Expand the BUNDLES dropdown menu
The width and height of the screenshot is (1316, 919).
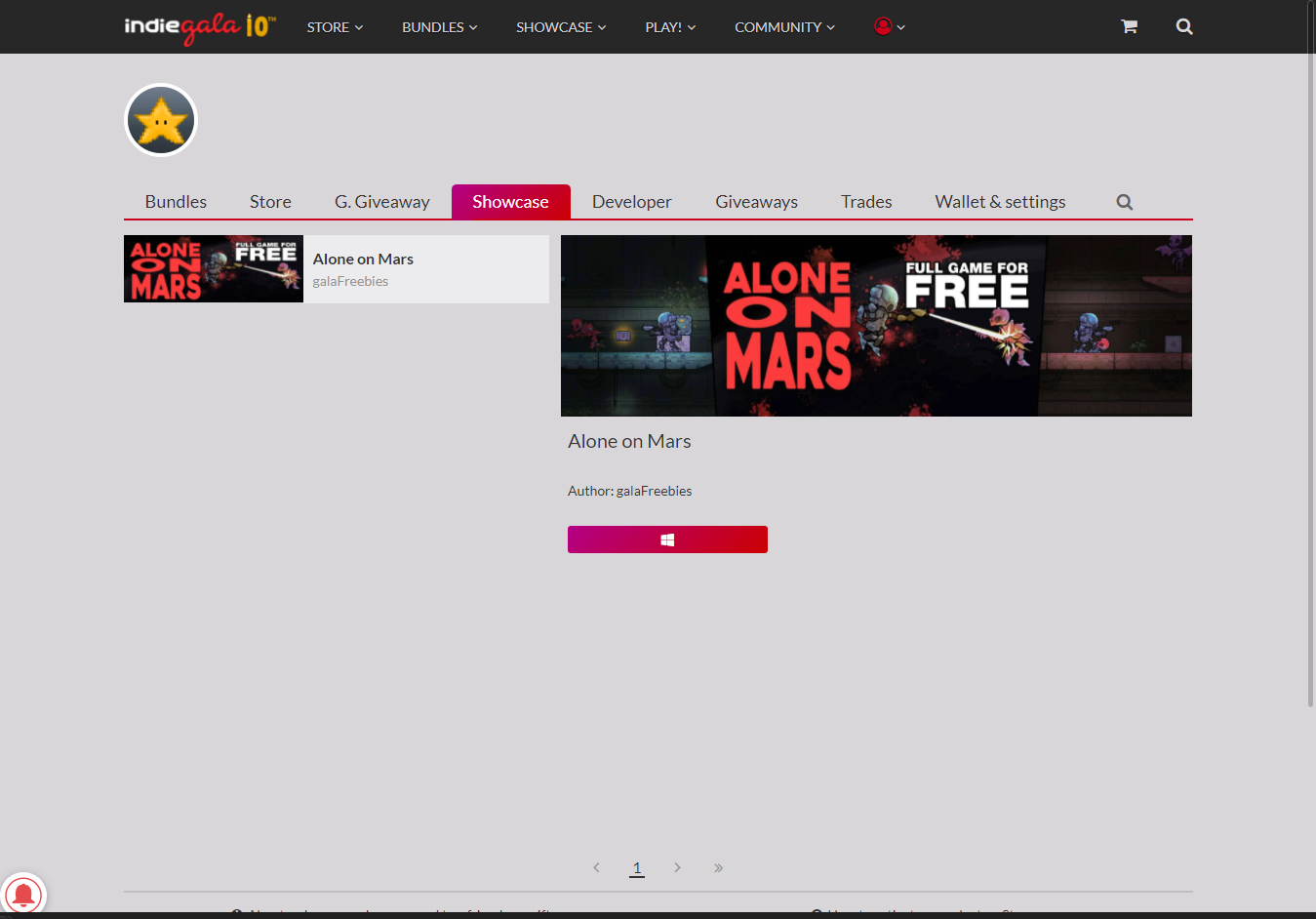click(440, 27)
